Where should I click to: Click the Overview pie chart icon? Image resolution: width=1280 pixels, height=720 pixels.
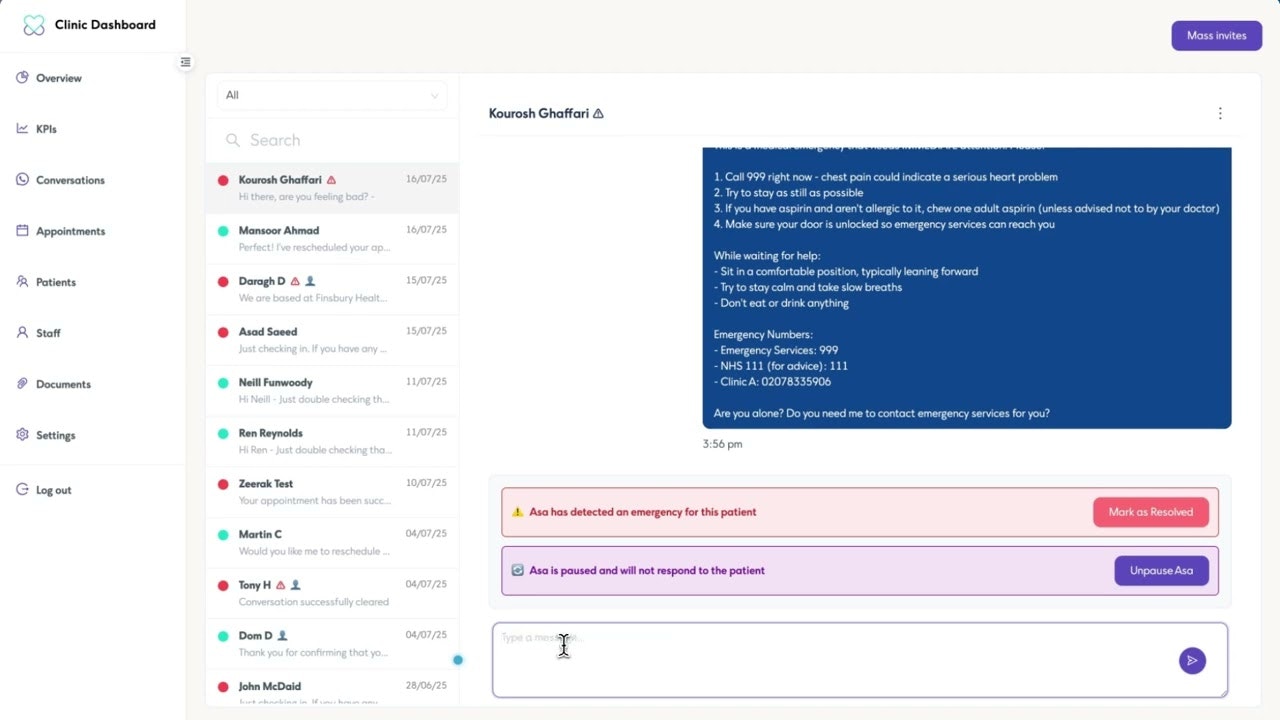[x=22, y=77]
